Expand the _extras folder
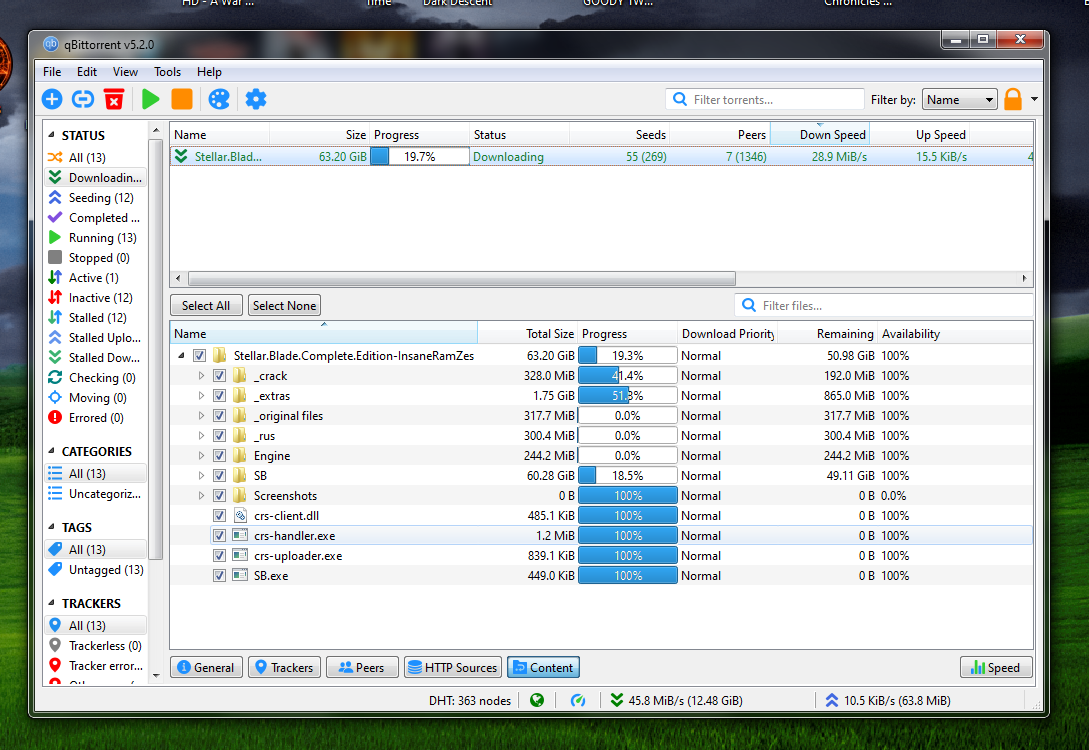This screenshot has height=750, width=1089. 201,396
